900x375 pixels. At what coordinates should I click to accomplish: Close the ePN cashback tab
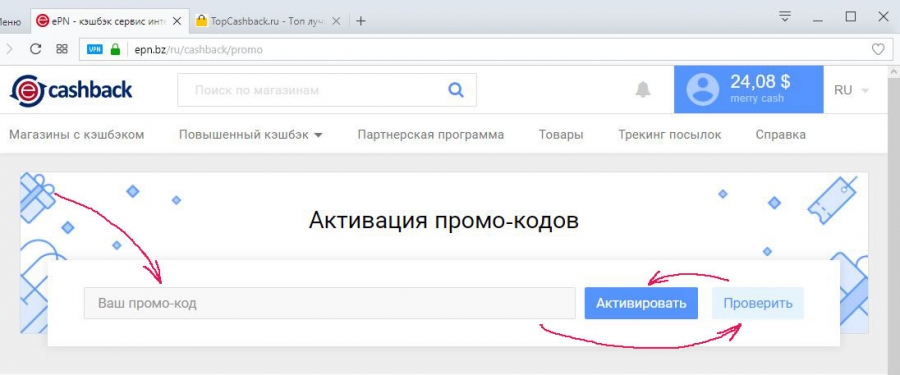tap(177, 21)
